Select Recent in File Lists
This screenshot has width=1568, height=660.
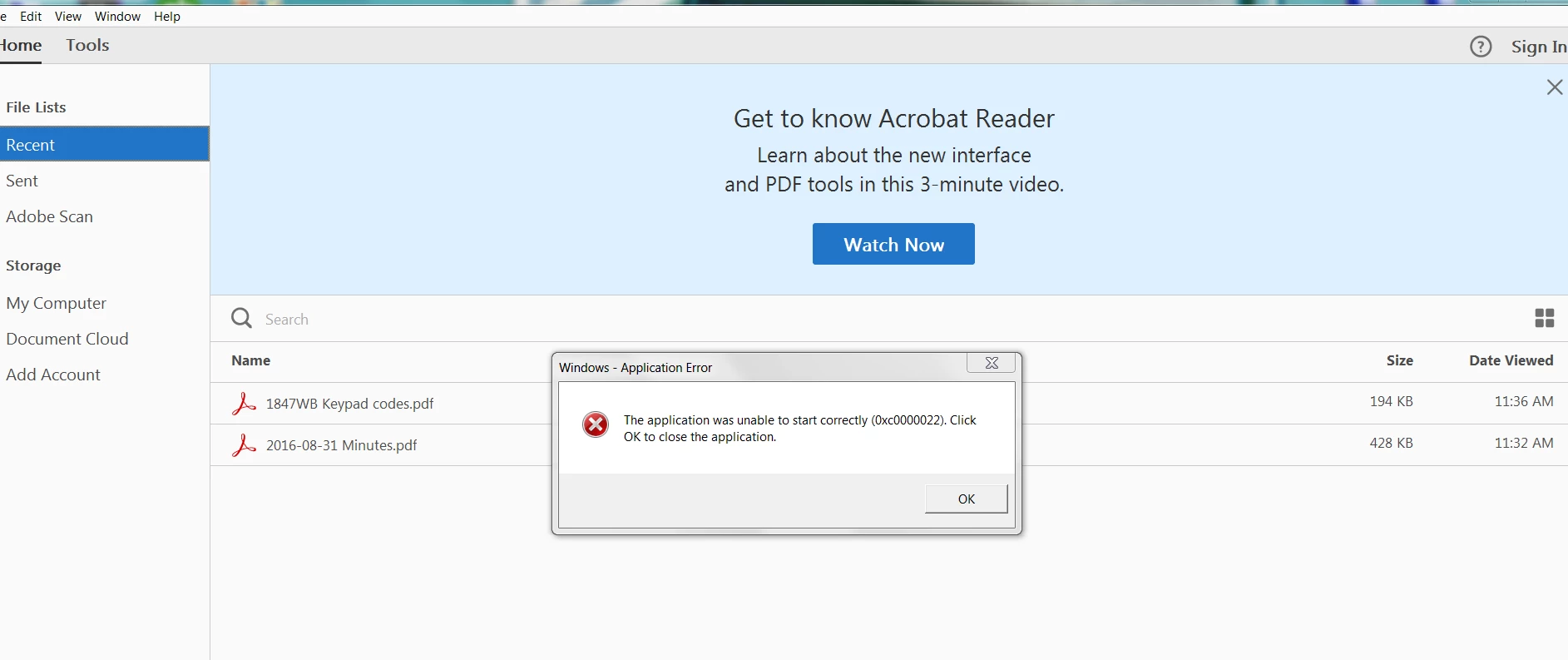[x=104, y=144]
